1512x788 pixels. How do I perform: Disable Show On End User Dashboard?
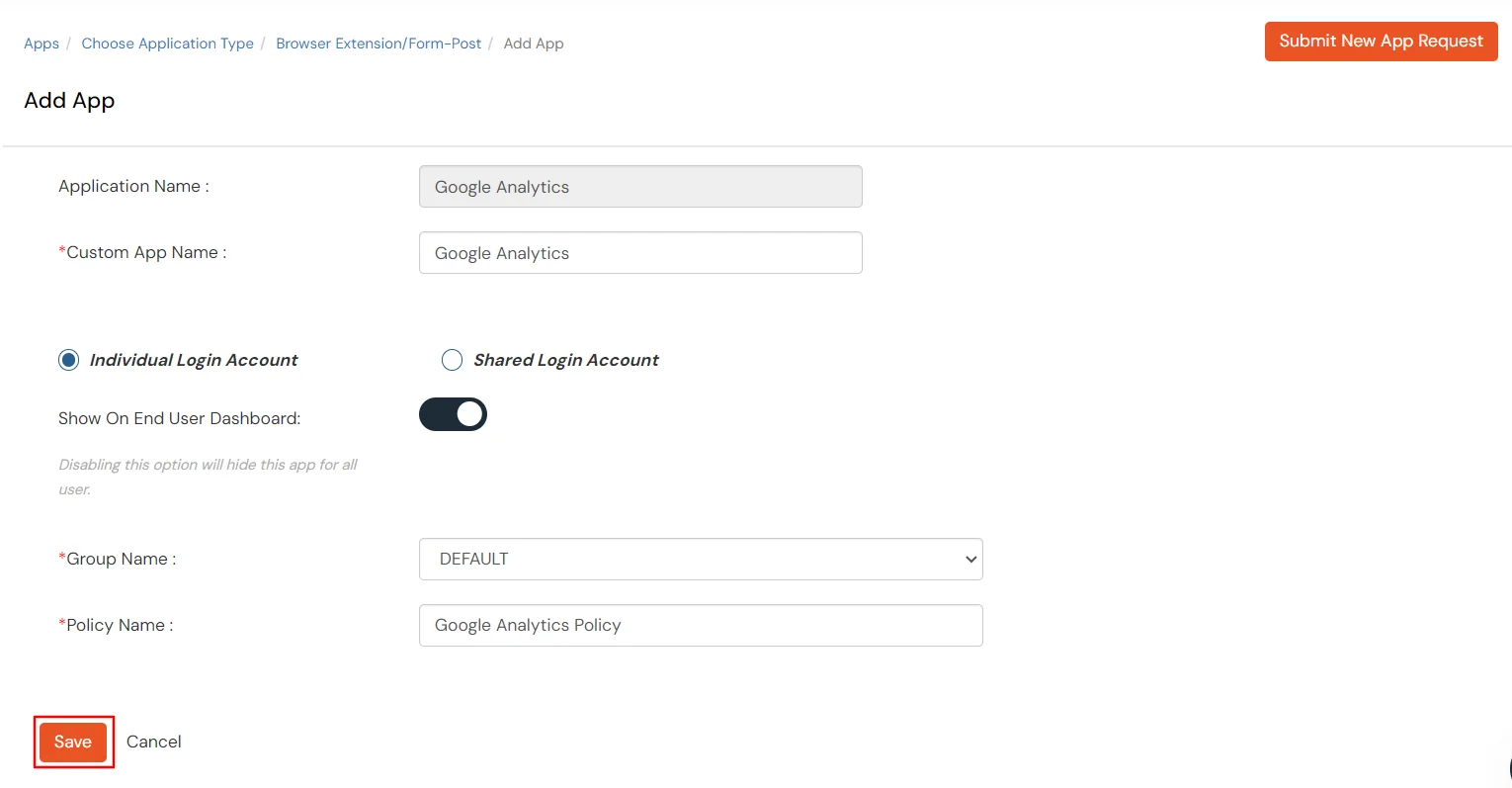pos(453,414)
